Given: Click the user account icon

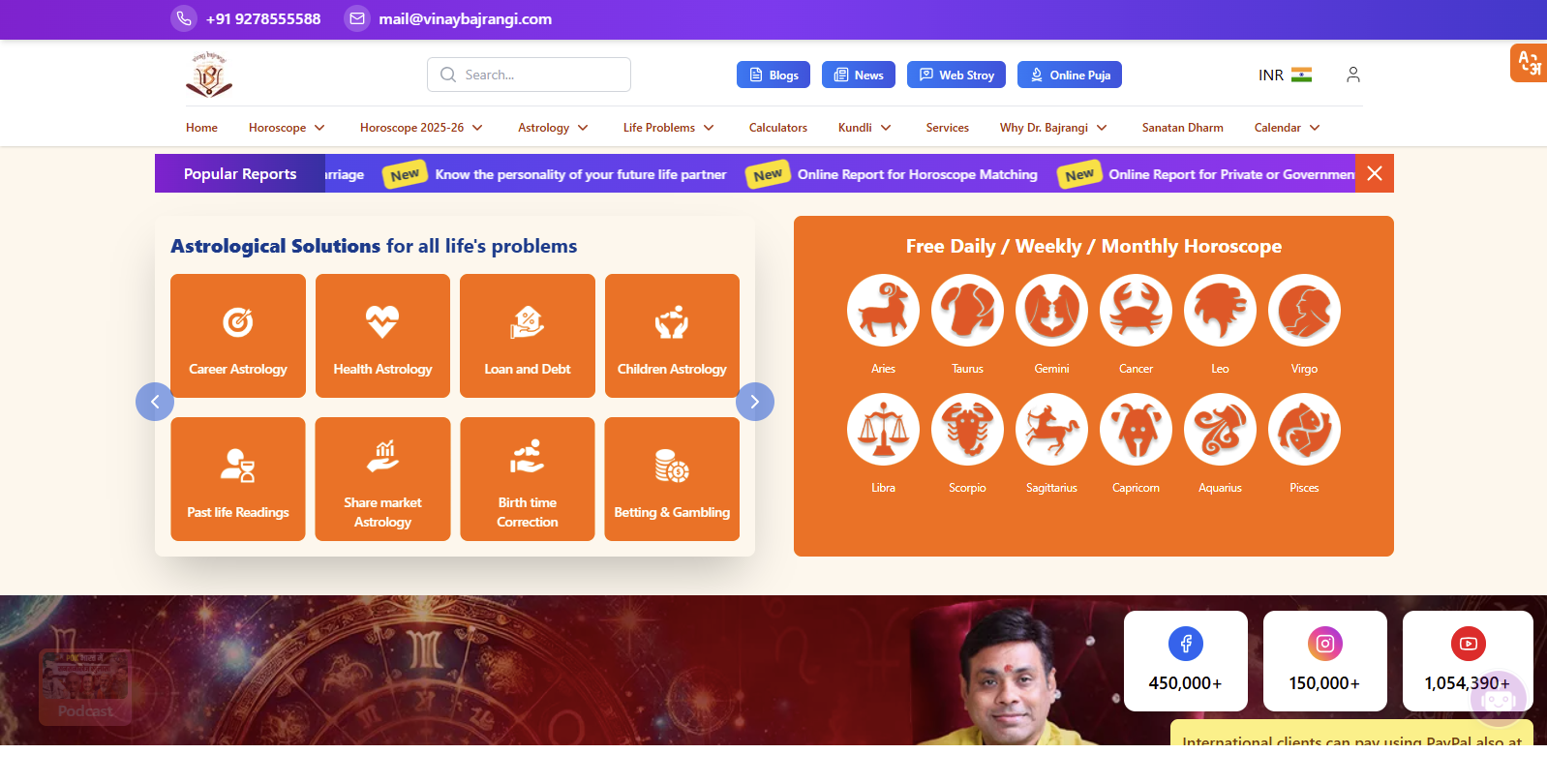Looking at the screenshot, I should click(1353, 75).
